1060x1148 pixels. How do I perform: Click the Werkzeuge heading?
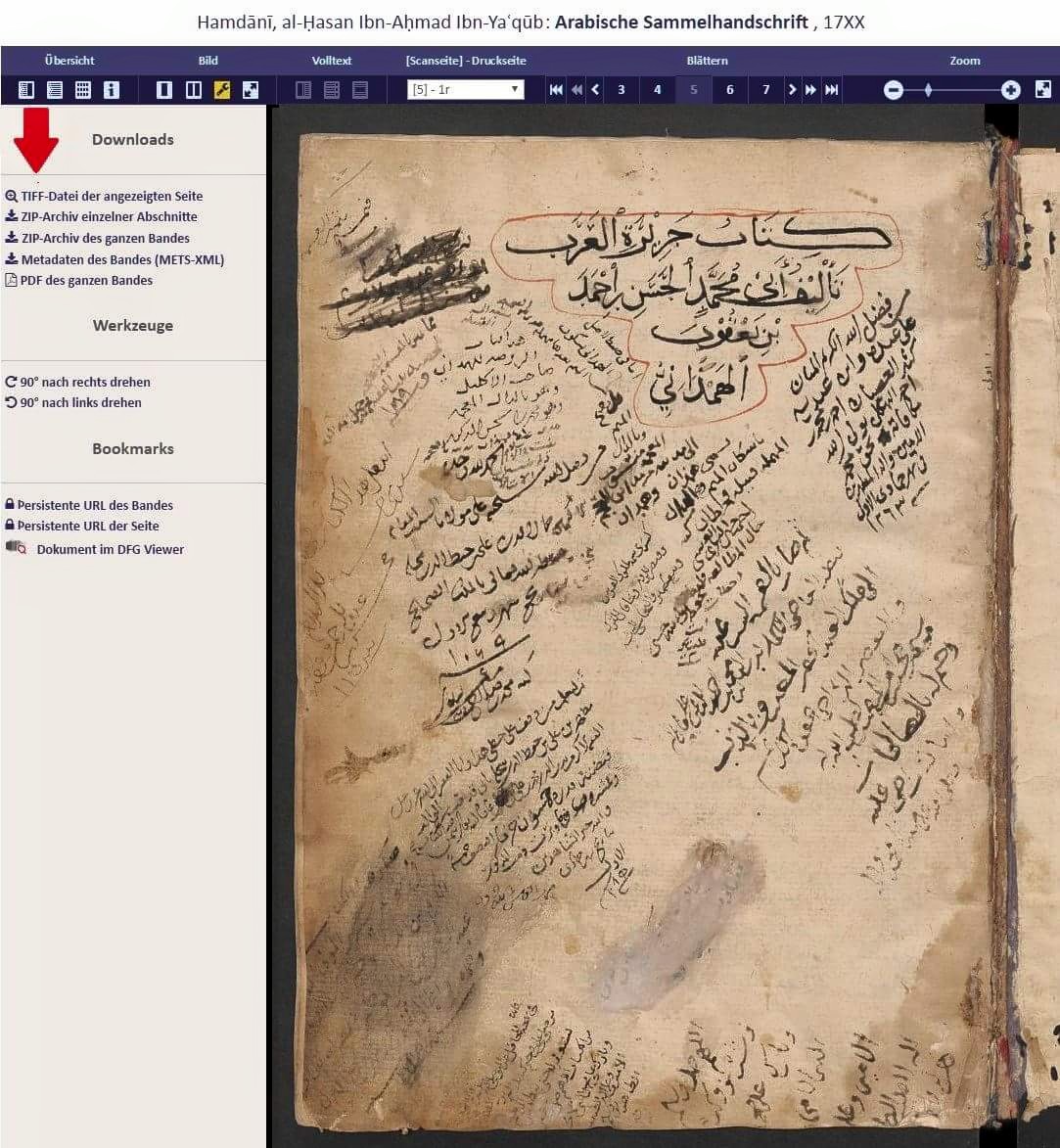[x=133, y=325]
